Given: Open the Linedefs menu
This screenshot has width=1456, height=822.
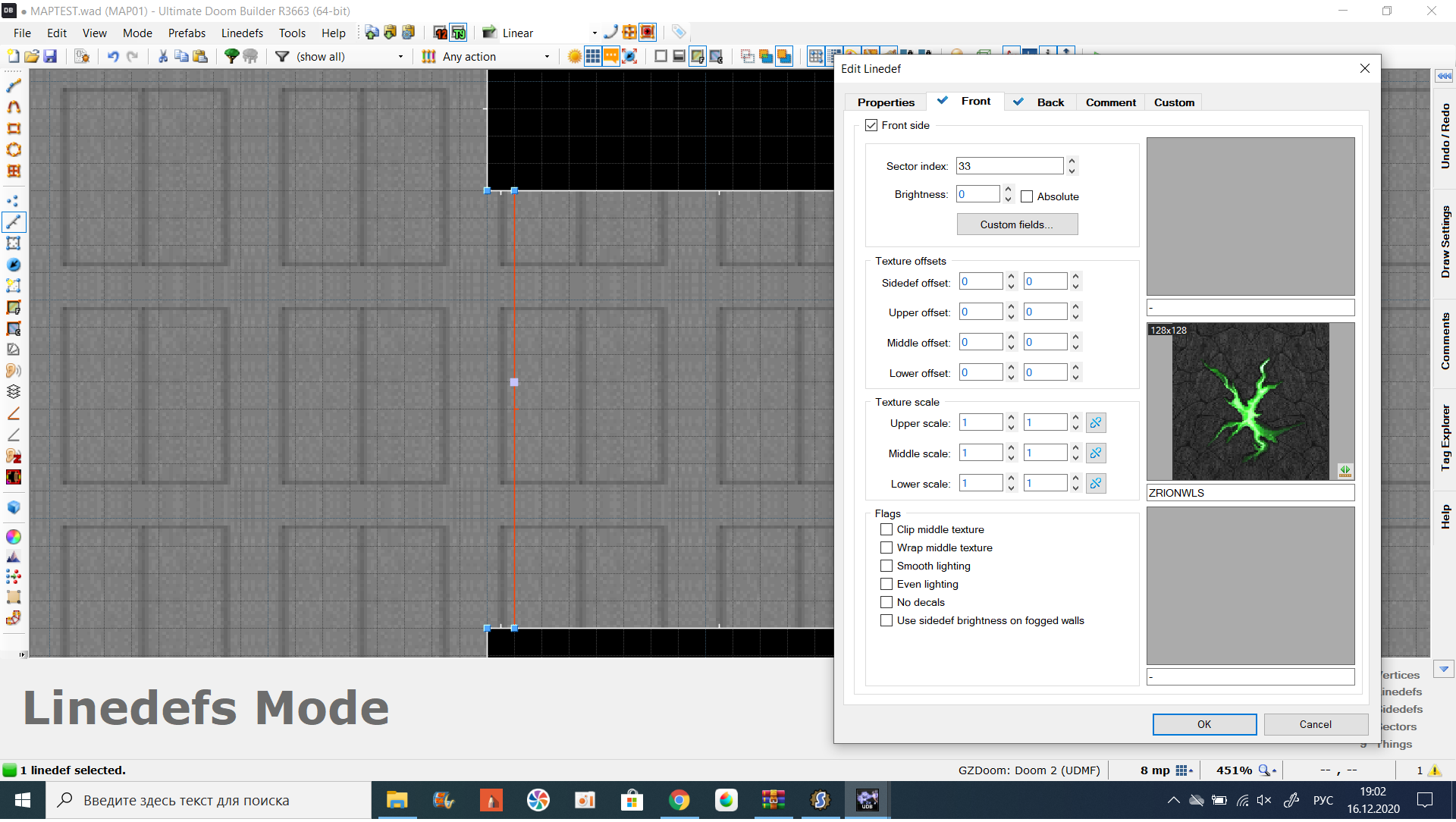Looking at the screenshot, I should (242, 33).
